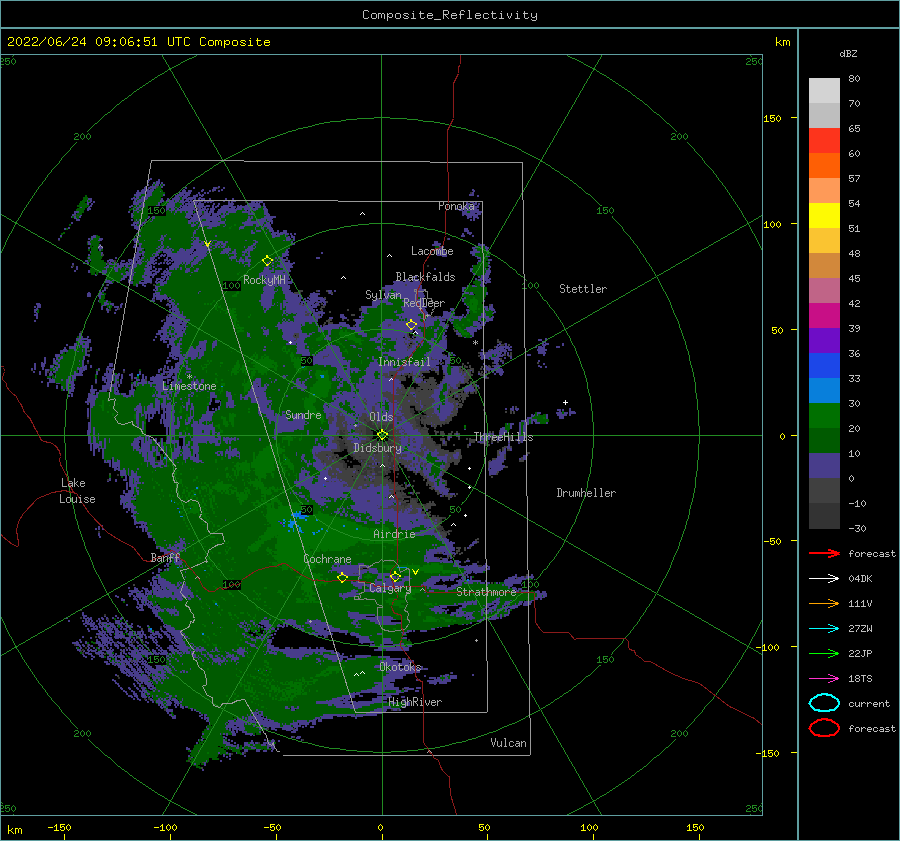
Task: Click the yellow diamond marker above Calgary
Action: [x=395, y=576]
